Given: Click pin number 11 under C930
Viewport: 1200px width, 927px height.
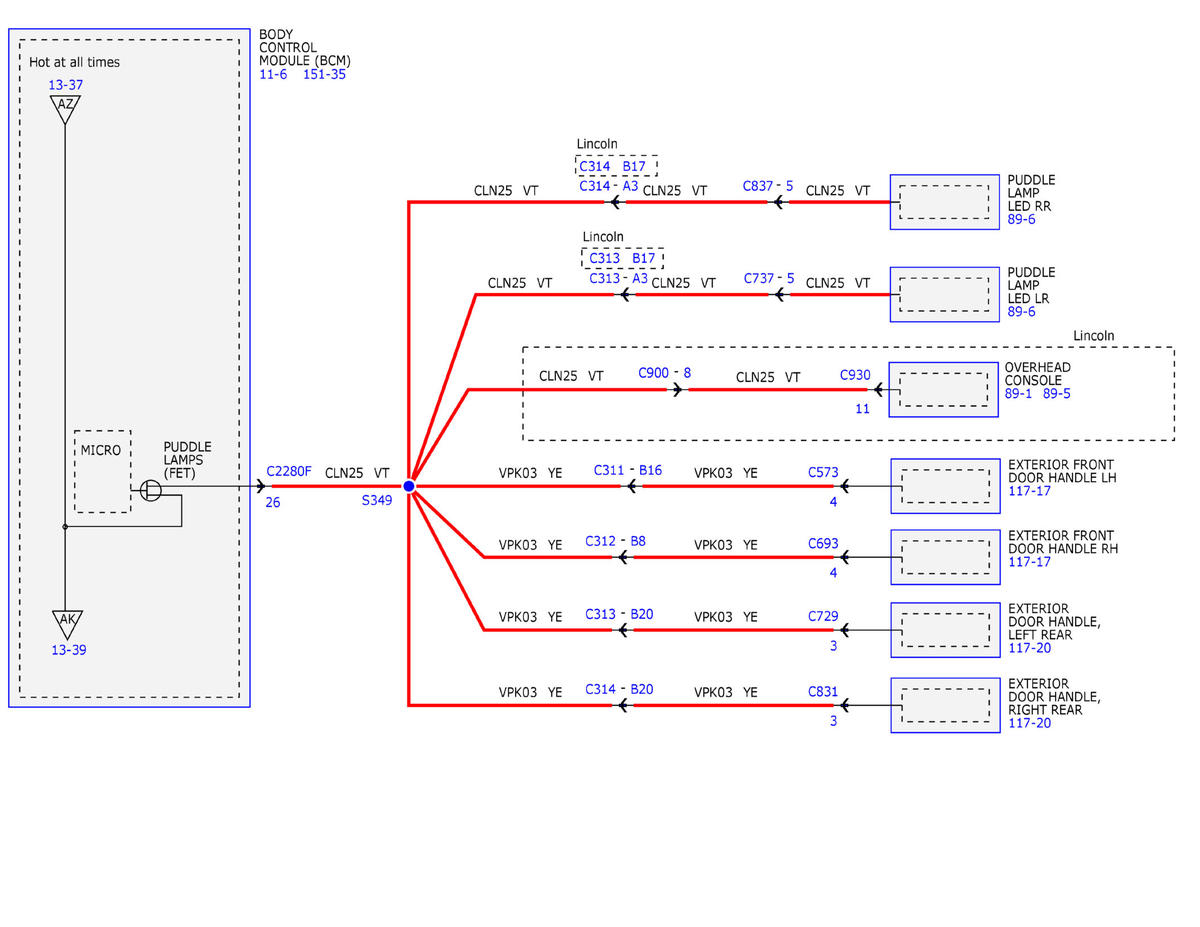Looking at the screenshot, I should point(862,408).
